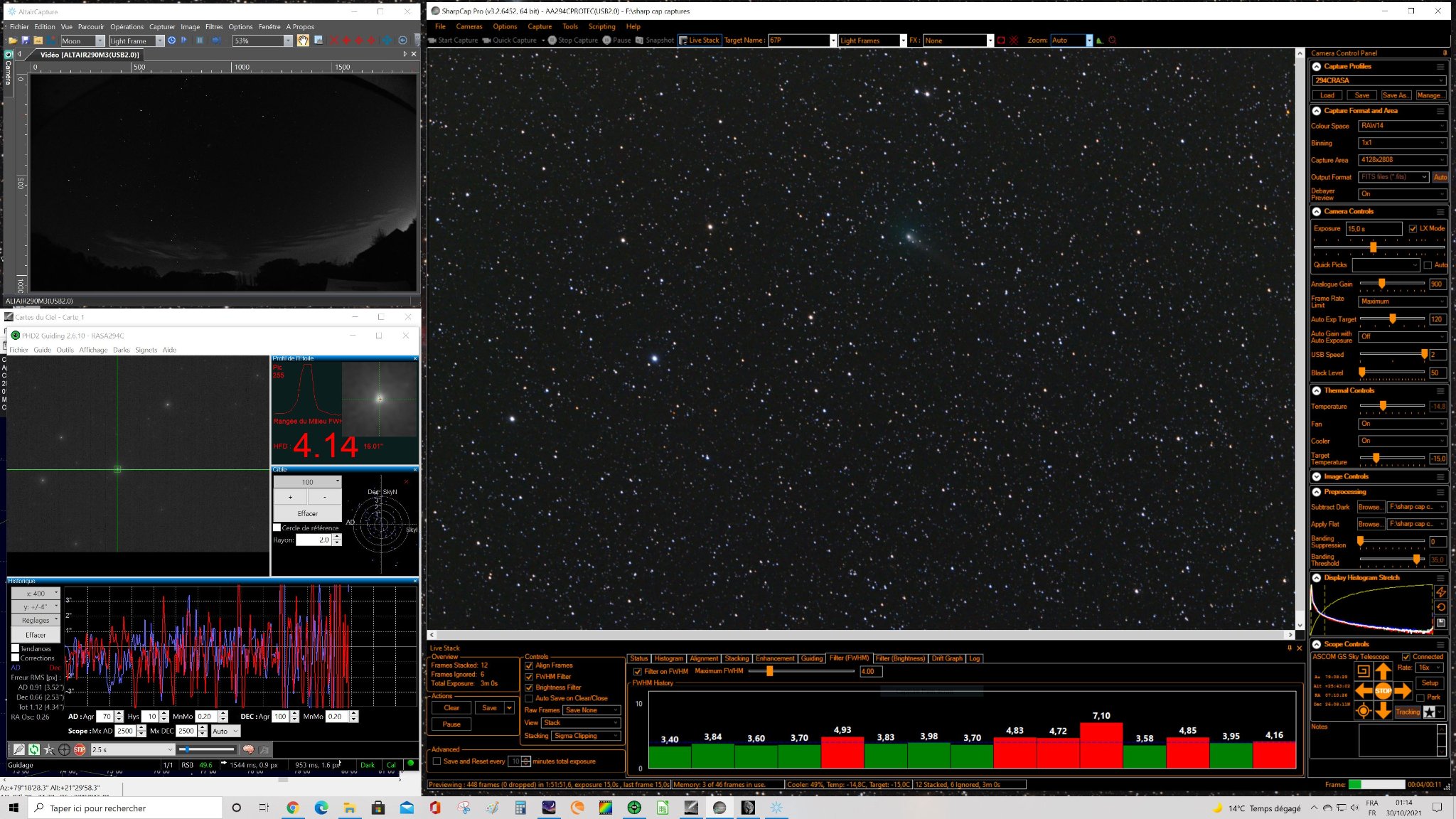Click the save disk icon in AltairCapture toolbar
1456x819 pixels.
click(25, 41)
